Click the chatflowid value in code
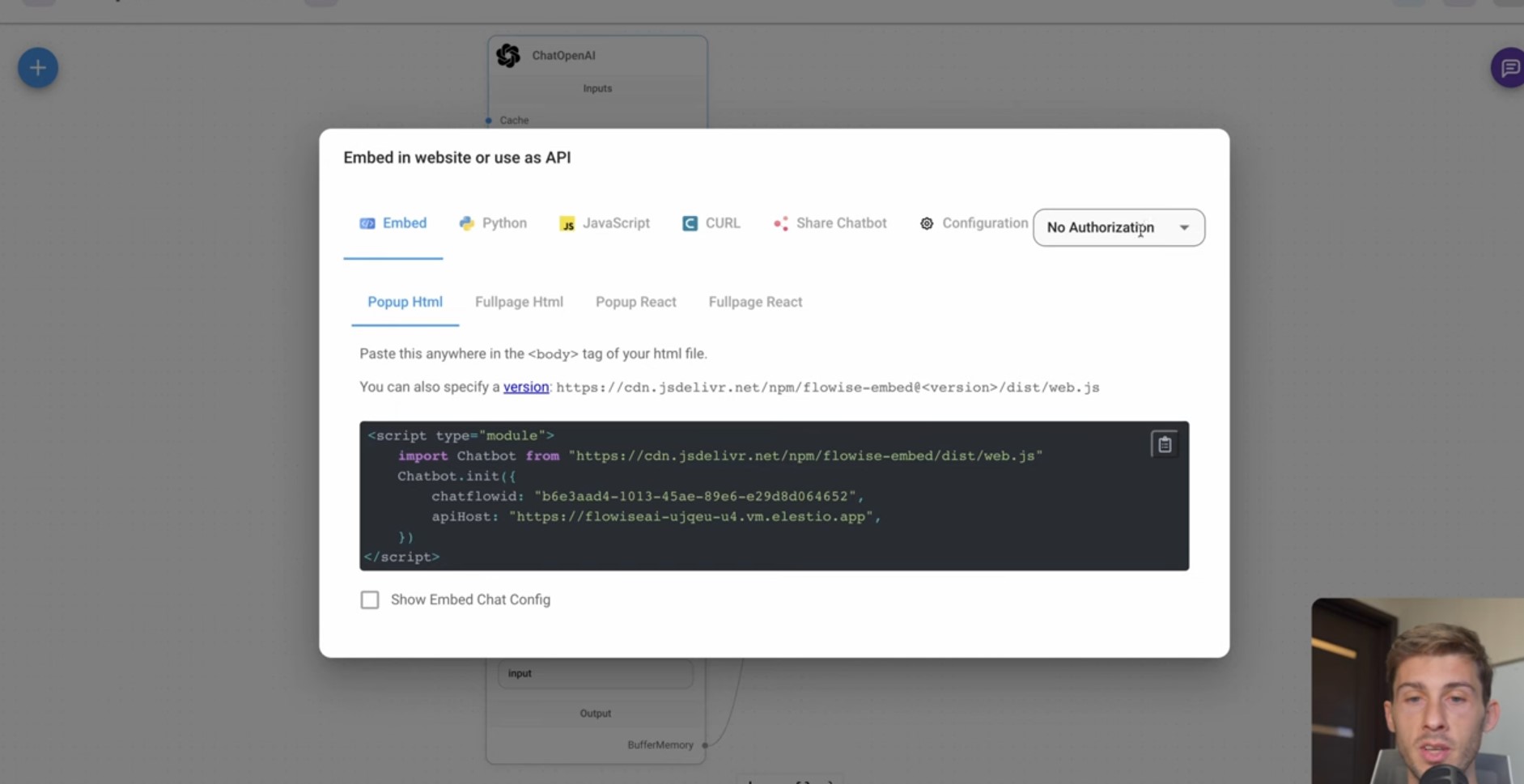Screen dimensions: 1524x784 click(x=695, y=496)
